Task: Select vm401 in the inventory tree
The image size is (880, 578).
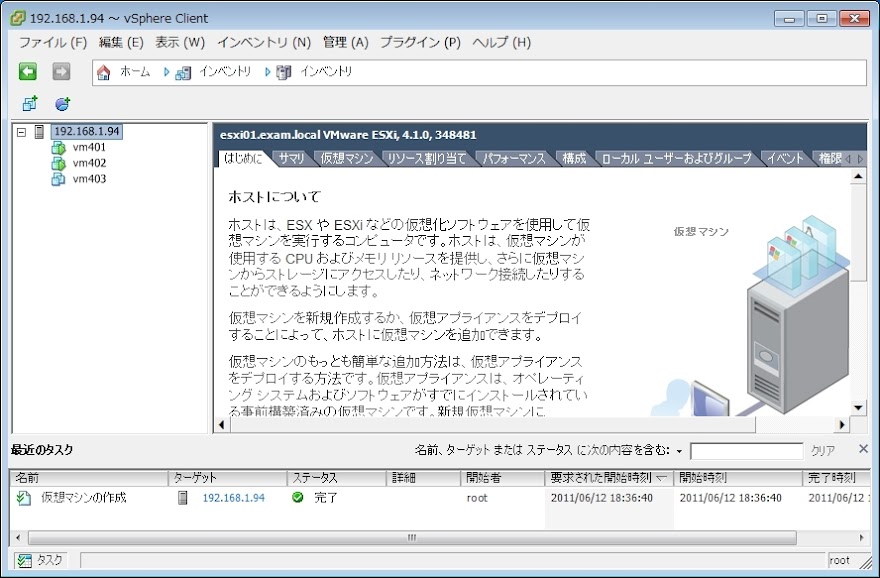Action: [89, 148]
